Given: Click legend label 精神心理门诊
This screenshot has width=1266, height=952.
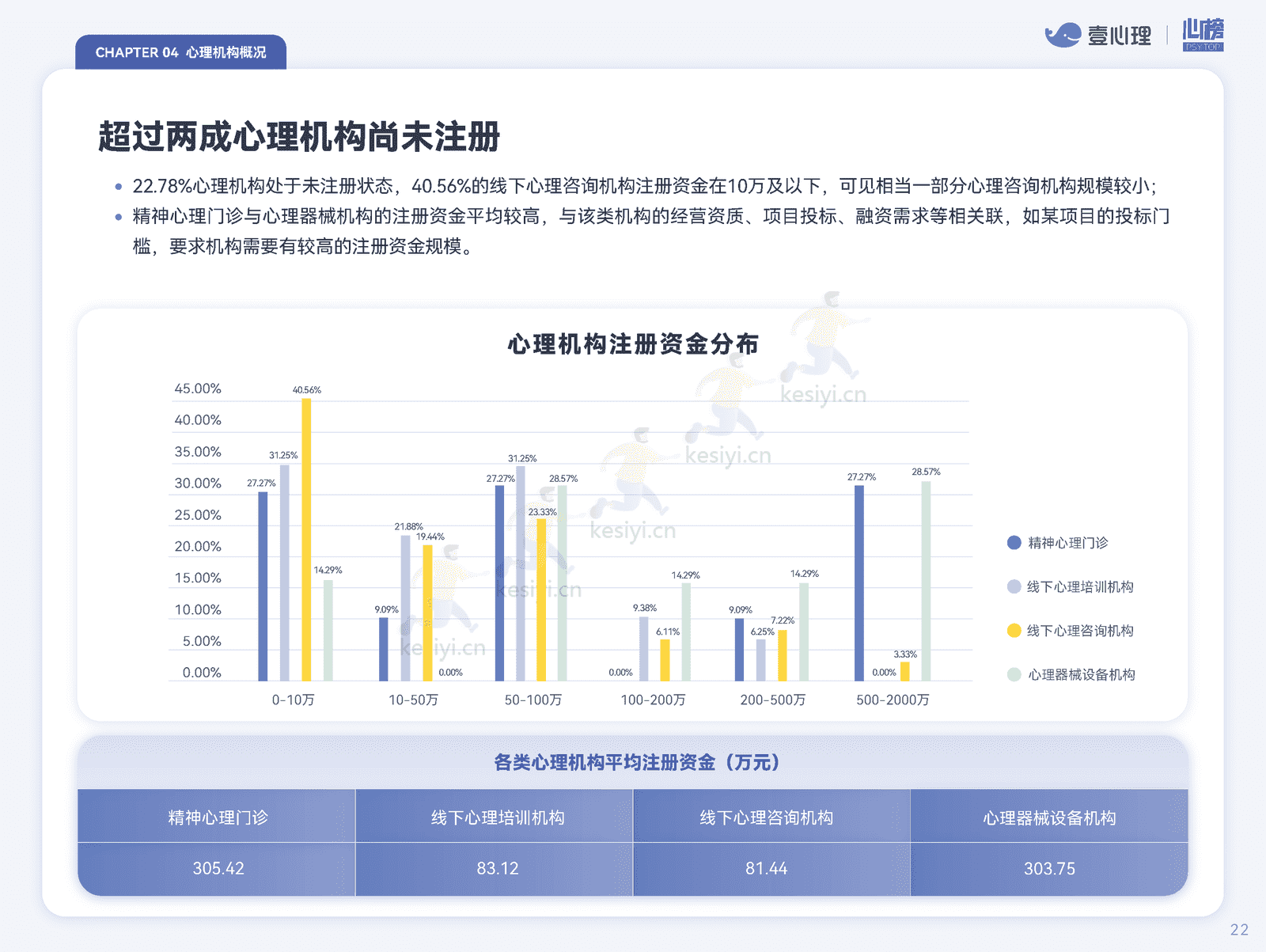Looking at the screenshot, I should [1068, 543].
